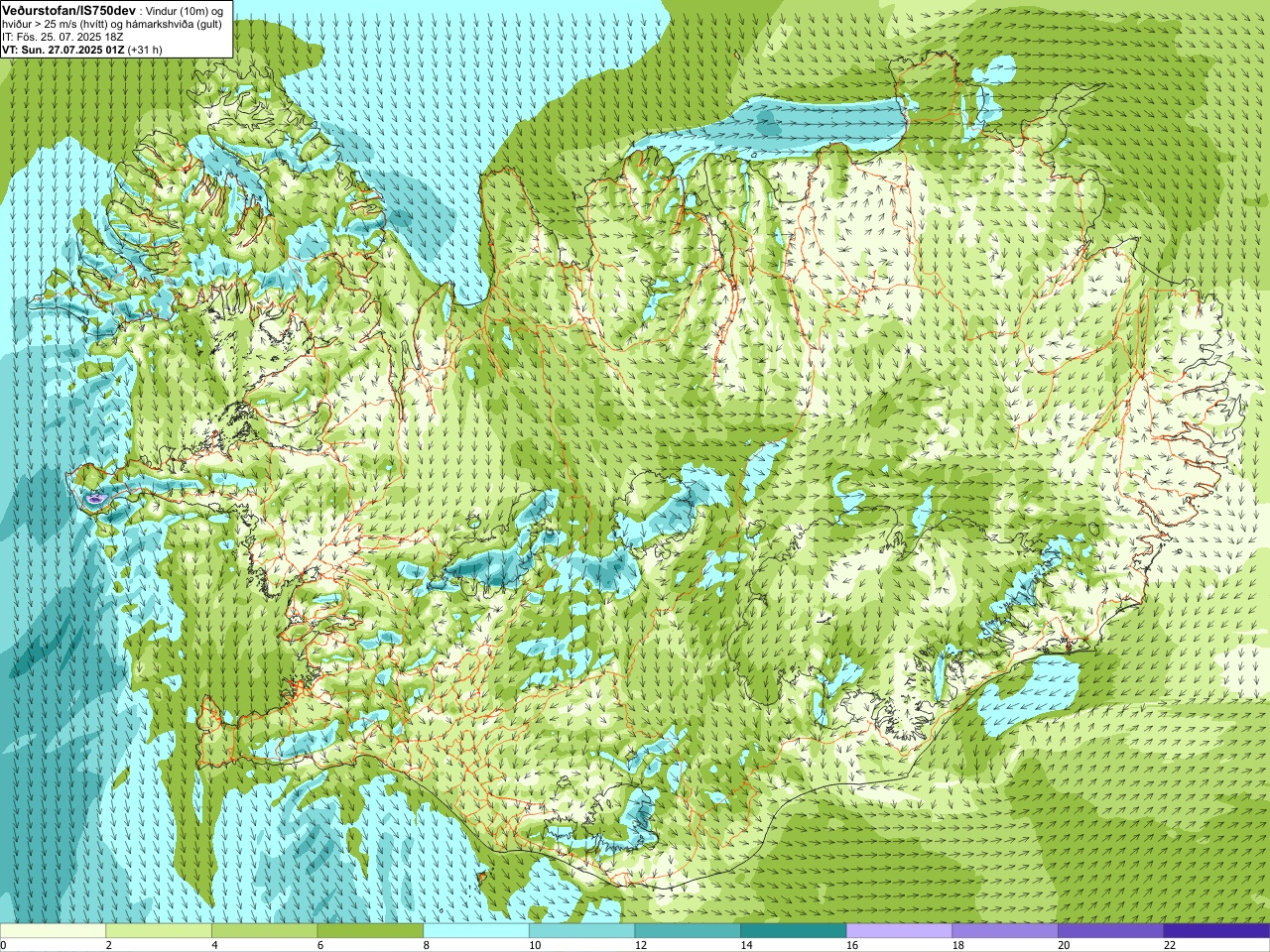This screenshot has height=952, width=1270.
Task: Click the legend label '18'
Action: coord(958,945)
